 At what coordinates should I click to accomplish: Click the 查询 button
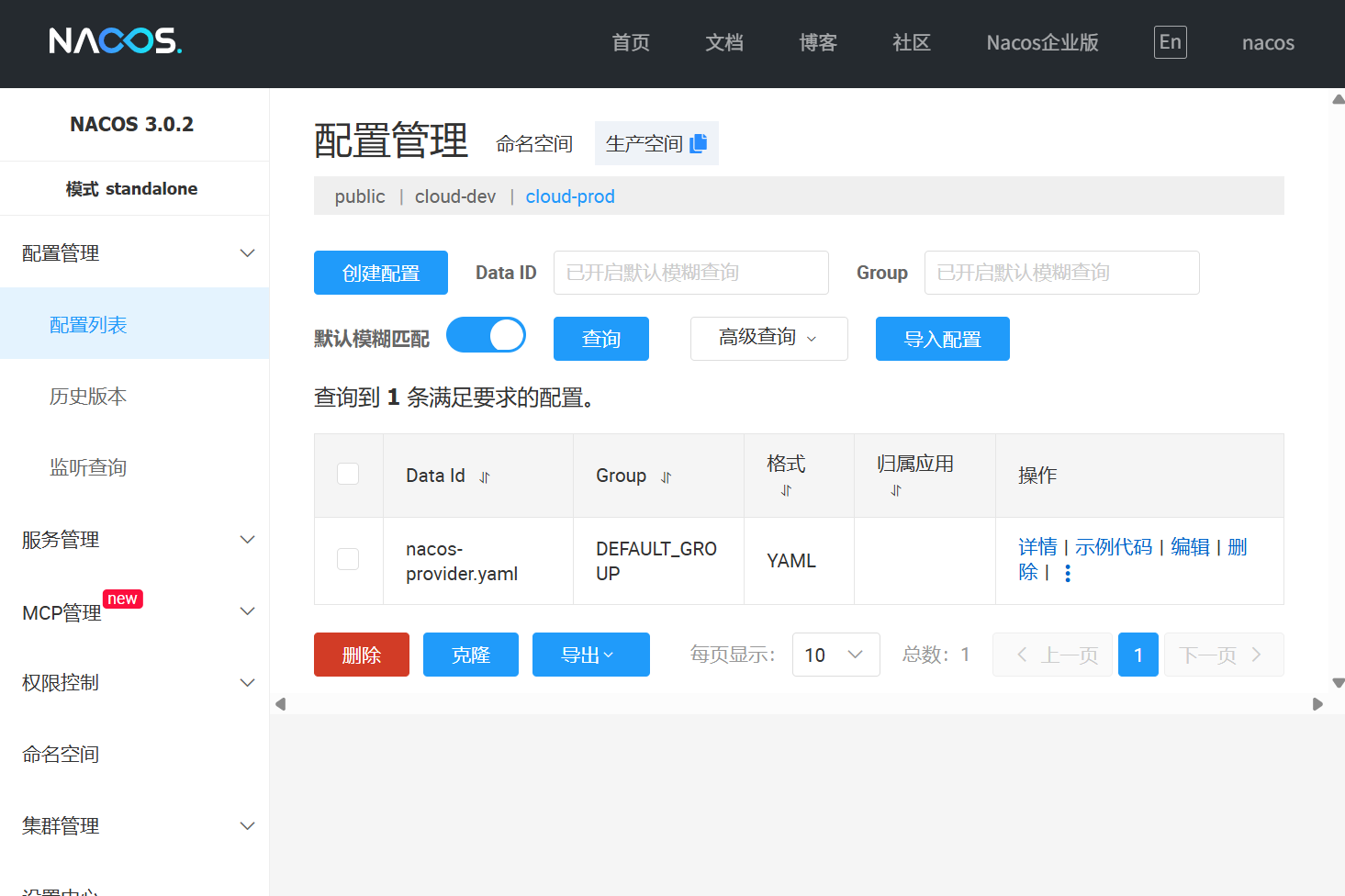[x=601, y=339]
